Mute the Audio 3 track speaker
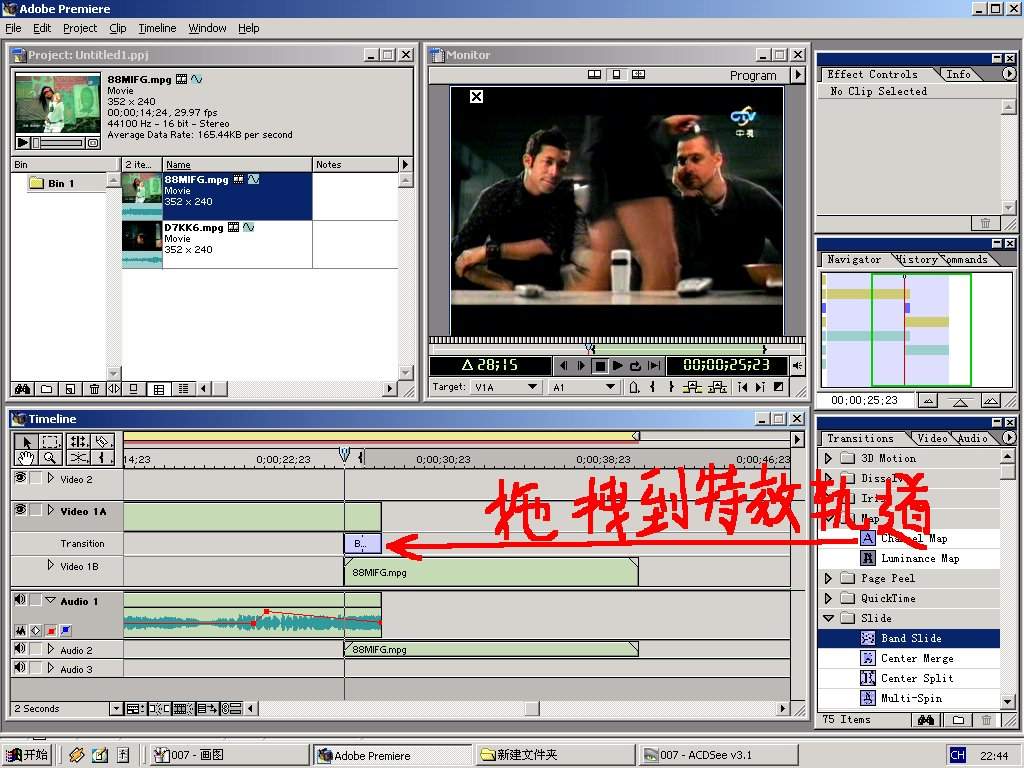Viewport: 1024px width, 768px height. (x=20, y=667)
